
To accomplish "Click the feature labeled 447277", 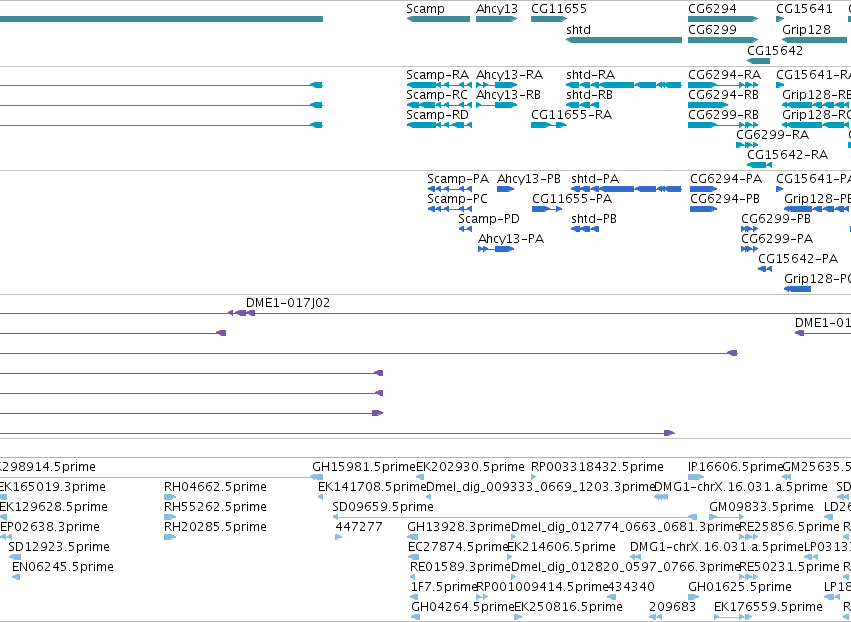I will (339, 537).
